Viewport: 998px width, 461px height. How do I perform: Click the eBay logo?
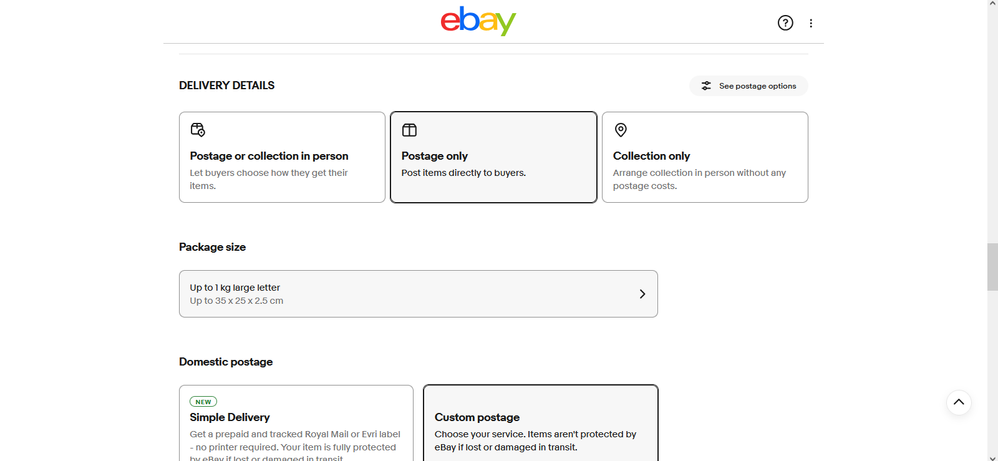point(478,21)
